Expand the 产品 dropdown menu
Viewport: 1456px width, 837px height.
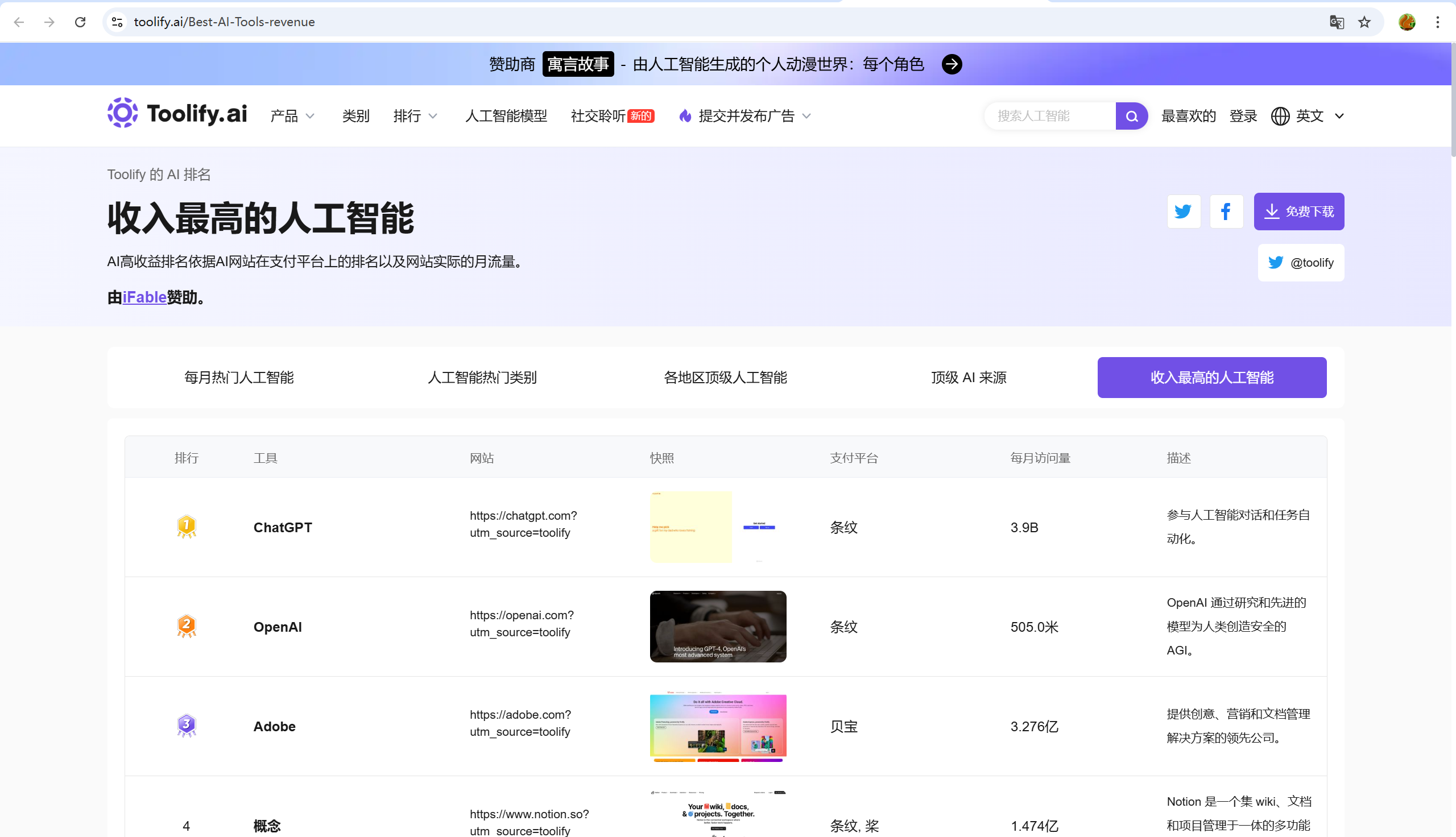point(291,115)
